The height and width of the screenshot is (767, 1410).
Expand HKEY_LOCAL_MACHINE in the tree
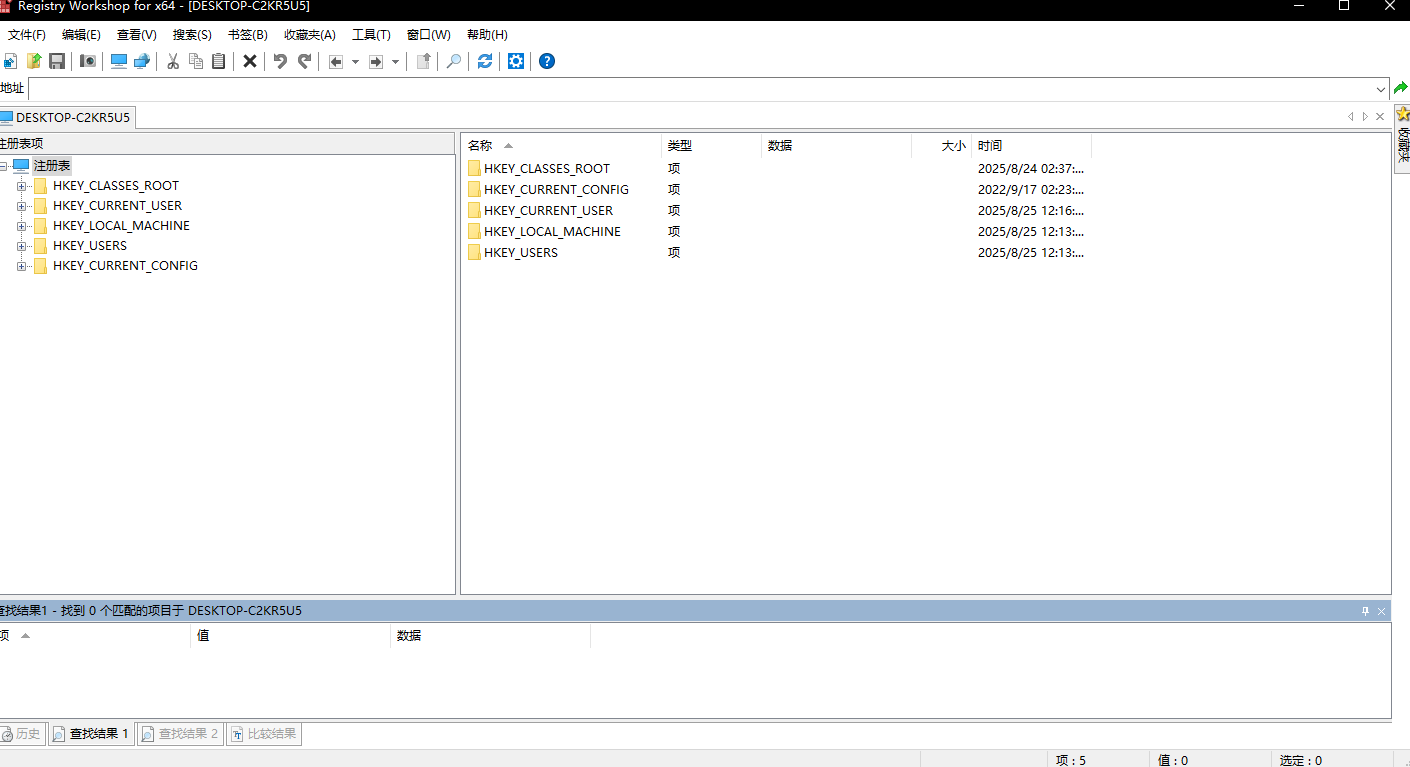pyautogui.click(x=22, y=226)
